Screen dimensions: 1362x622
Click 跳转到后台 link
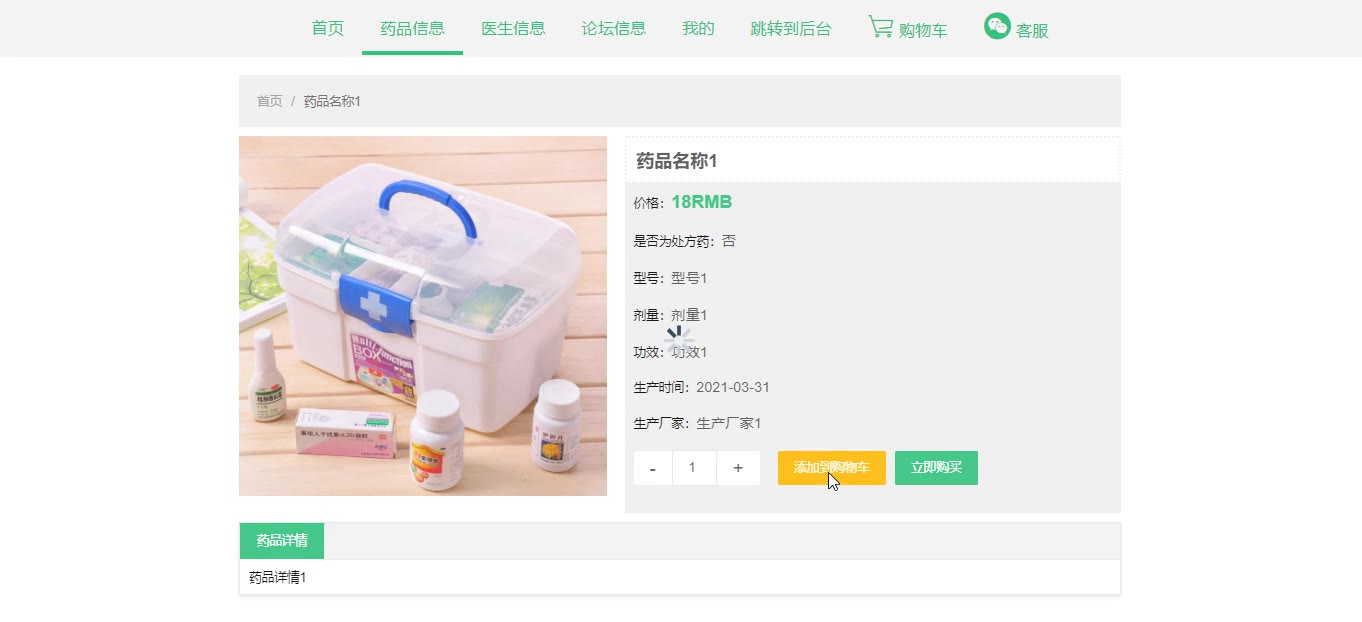coord(791,28)
